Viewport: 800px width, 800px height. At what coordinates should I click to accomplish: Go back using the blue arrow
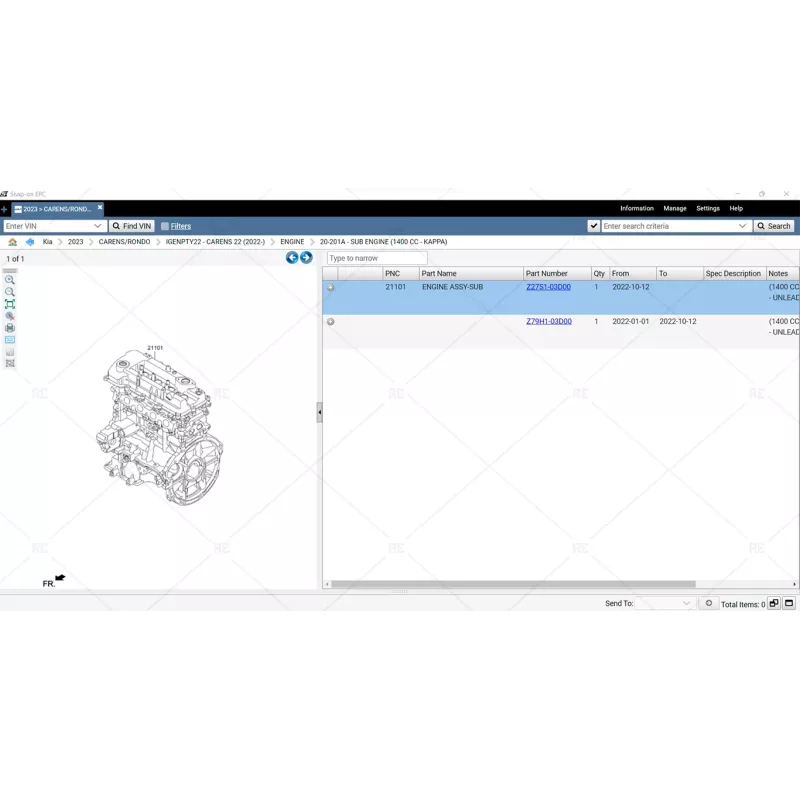pyautogui.click(x=30, y=242)
